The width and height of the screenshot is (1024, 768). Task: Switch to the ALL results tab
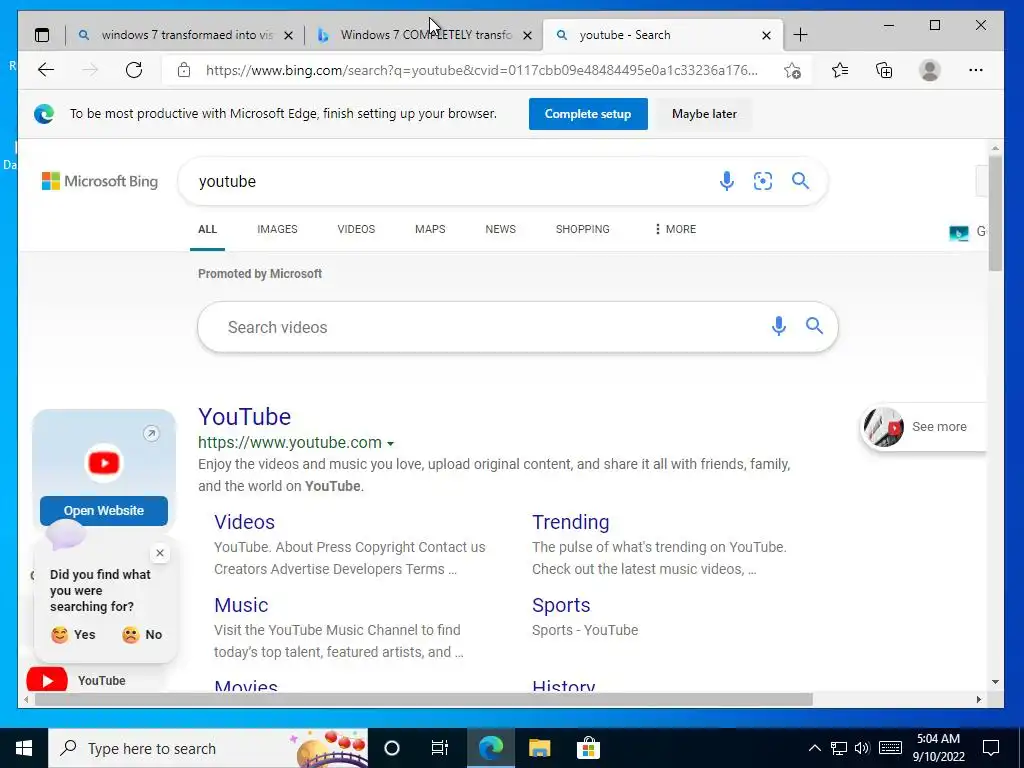pyautogui.click(x=207, y=229)
